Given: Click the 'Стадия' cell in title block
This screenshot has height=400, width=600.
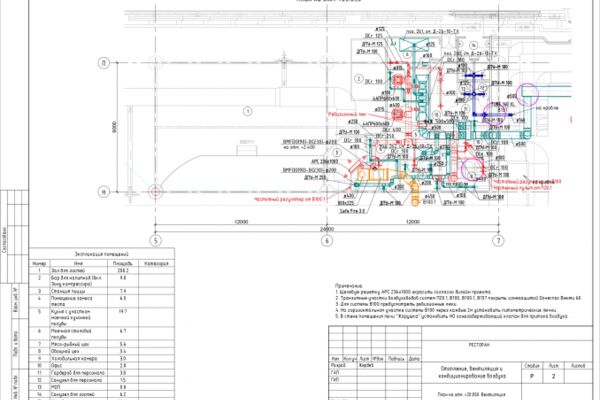Looking at the screenshot, I should tap(532, 366).
